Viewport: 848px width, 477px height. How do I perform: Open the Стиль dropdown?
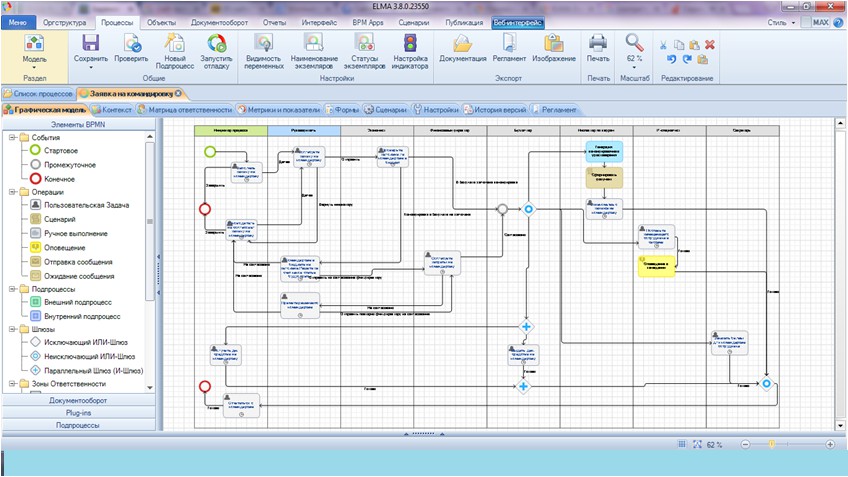[781, 23]
